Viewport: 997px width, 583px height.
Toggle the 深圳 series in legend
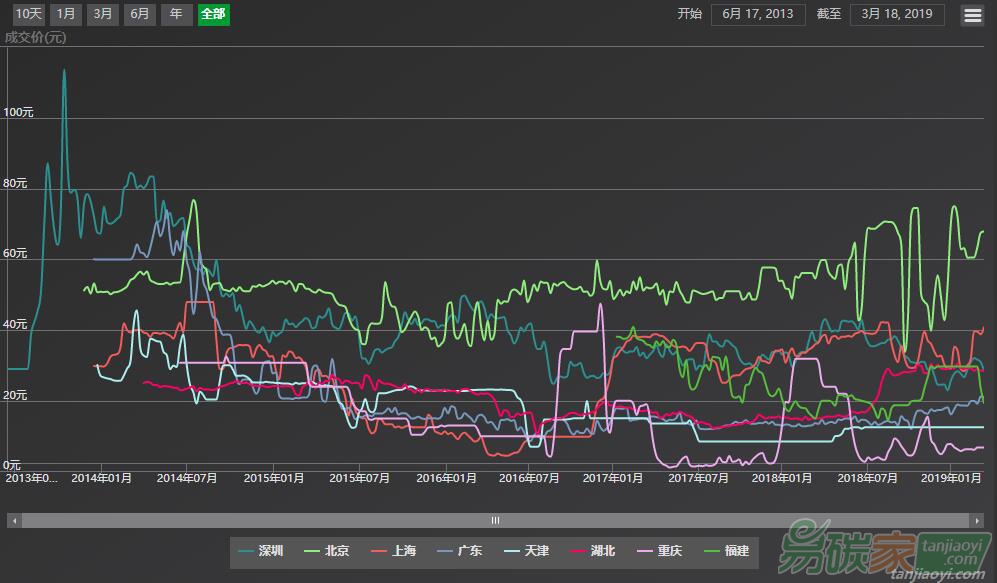[x=262, y=550]
